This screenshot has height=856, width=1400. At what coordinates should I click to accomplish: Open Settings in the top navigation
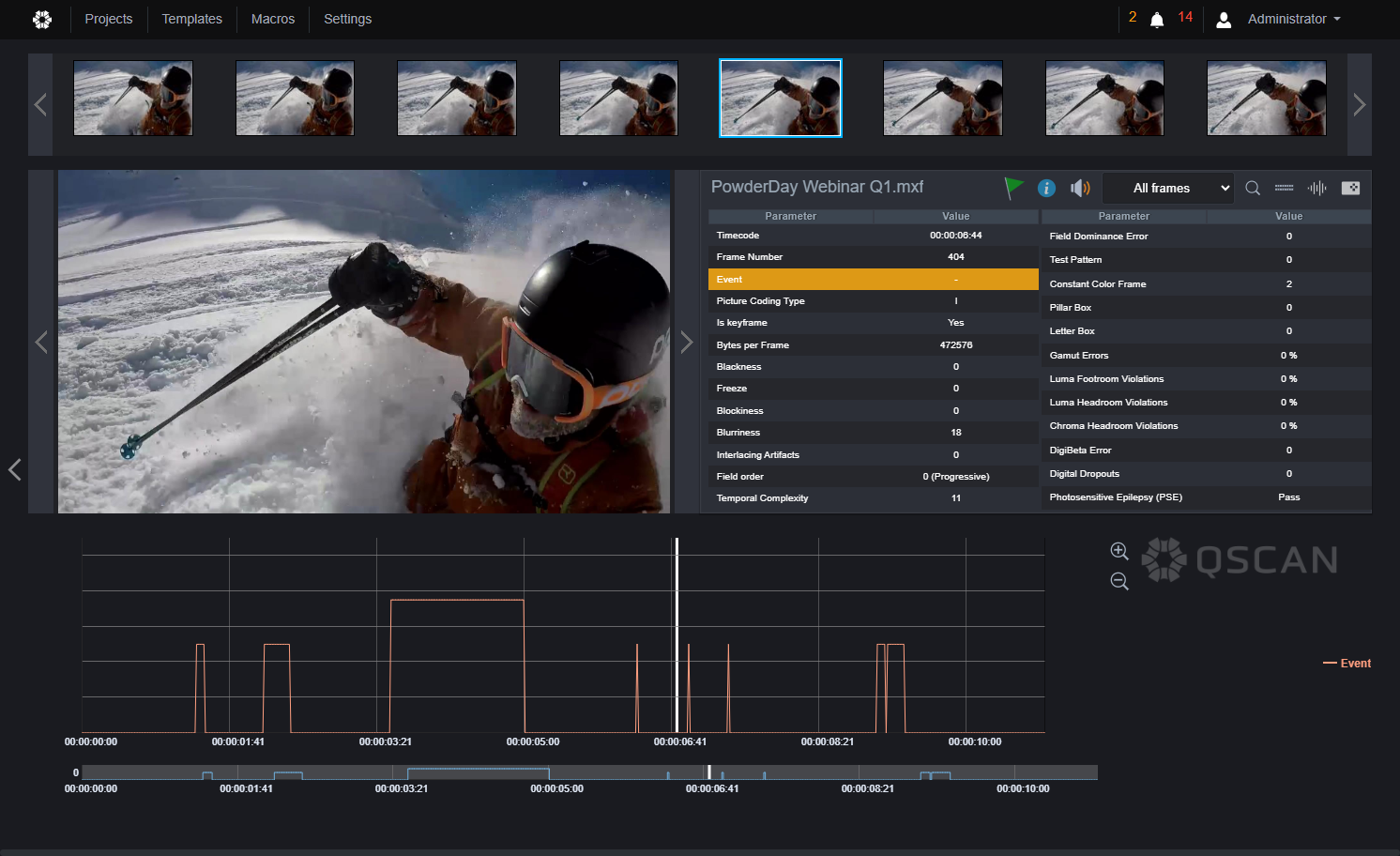pos(348,19)
